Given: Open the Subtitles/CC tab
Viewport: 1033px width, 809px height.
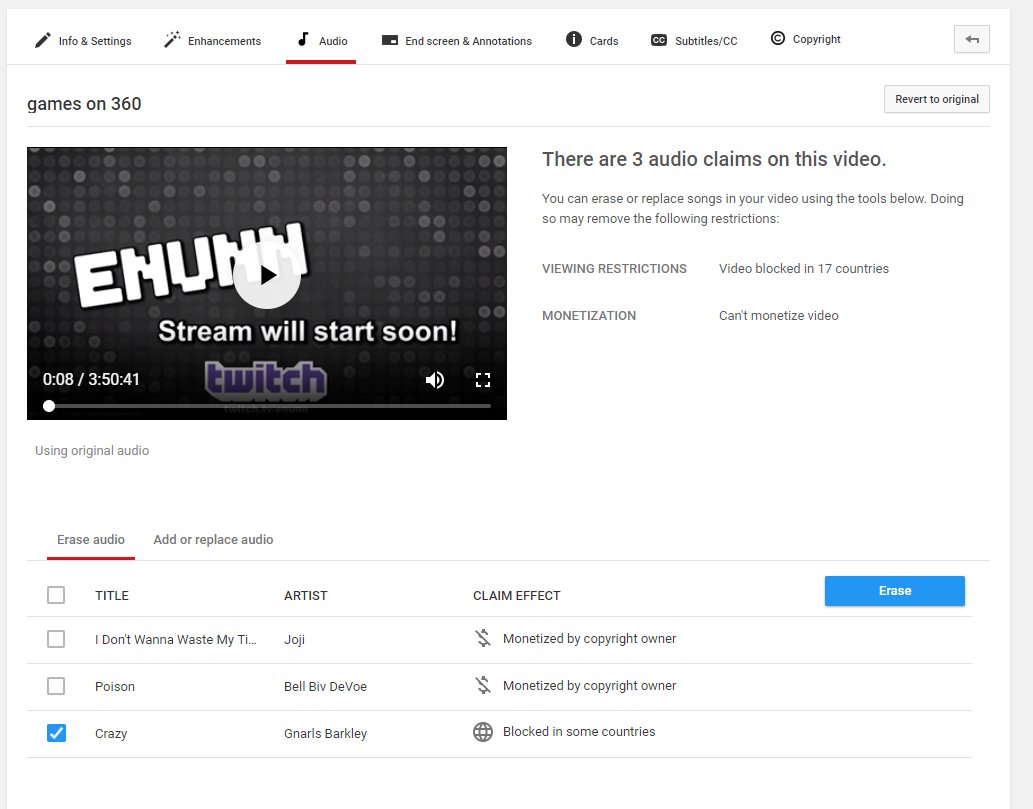Looking at the screenshot, I should (694, 41).
